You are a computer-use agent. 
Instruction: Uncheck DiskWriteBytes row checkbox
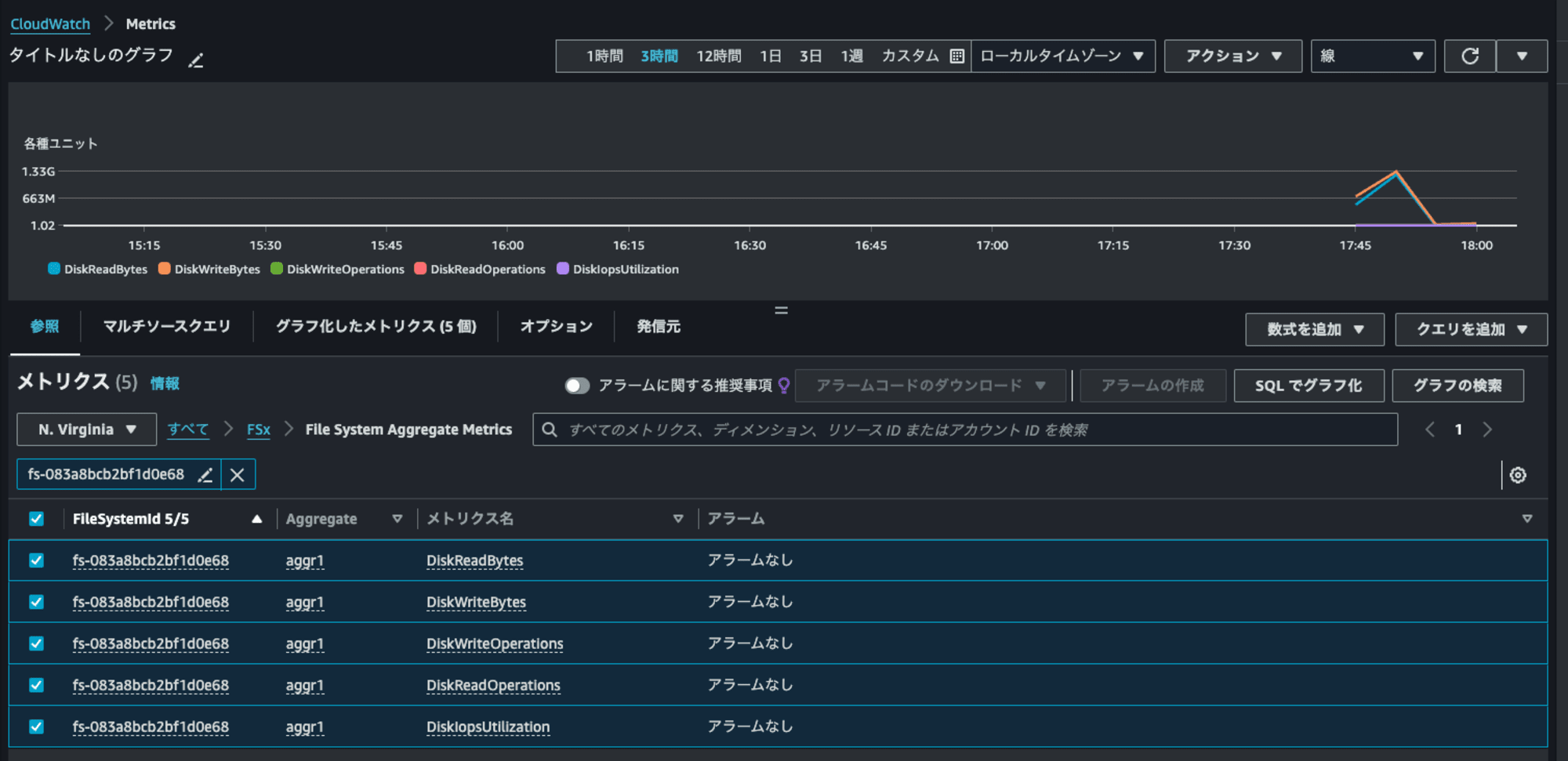36,602
